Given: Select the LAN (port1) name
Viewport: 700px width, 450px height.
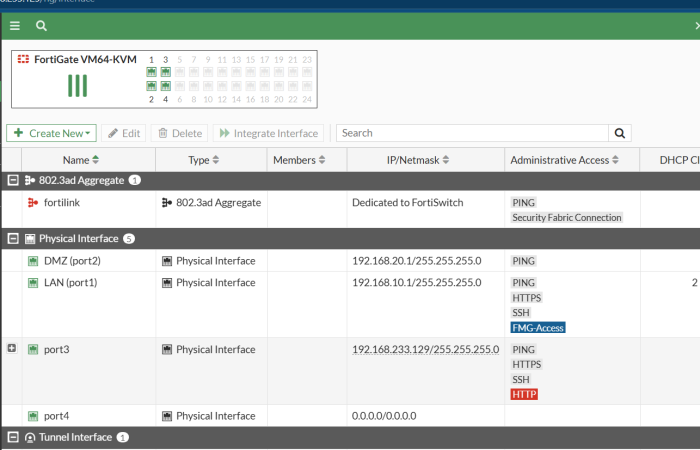Looking at the screenshot, I should tap(71, 283).
